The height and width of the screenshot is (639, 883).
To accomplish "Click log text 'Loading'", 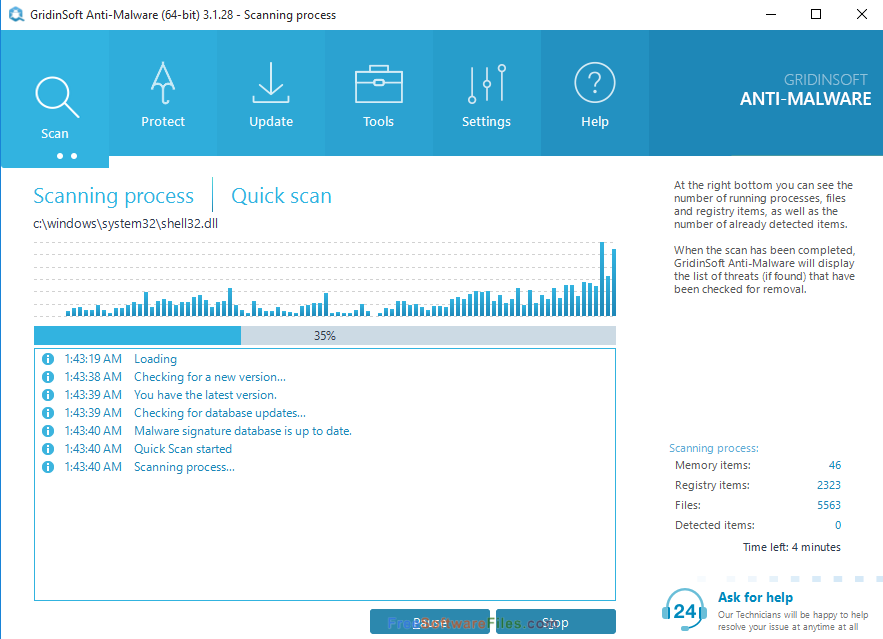I will point(155,359).
